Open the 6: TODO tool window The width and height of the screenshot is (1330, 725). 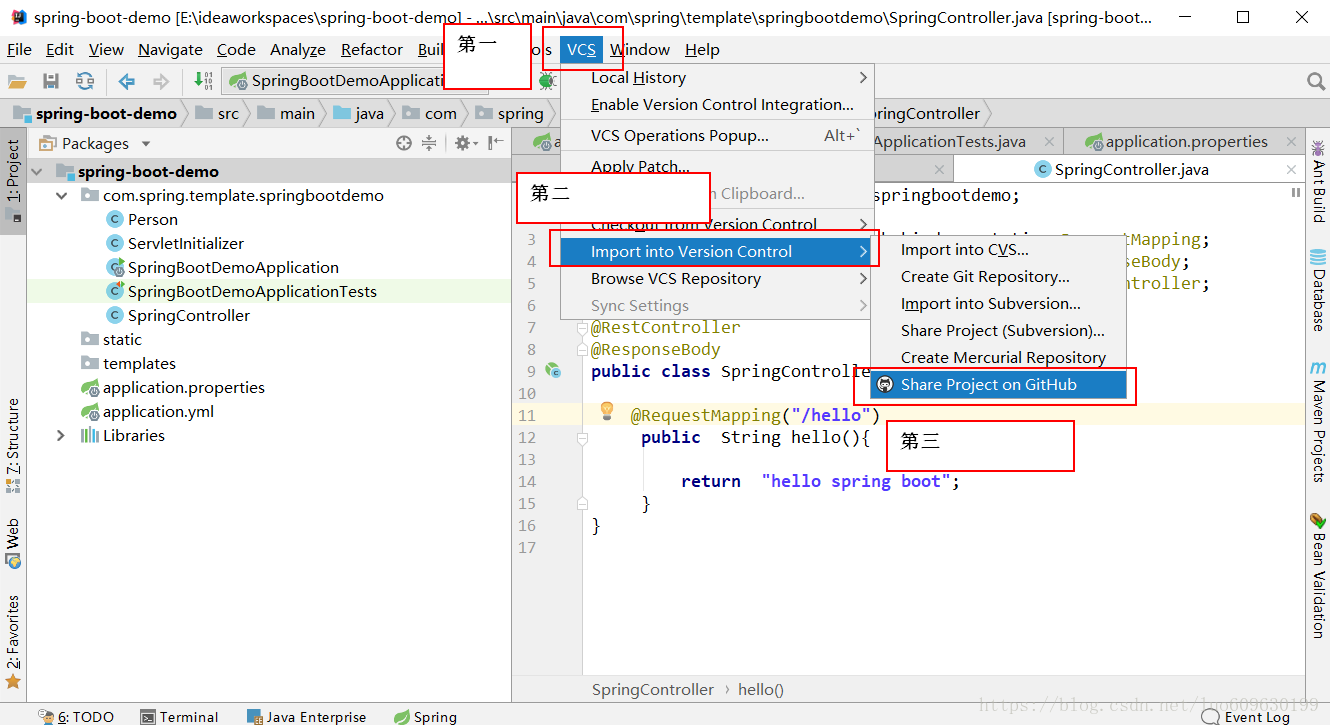coord(76,716)
